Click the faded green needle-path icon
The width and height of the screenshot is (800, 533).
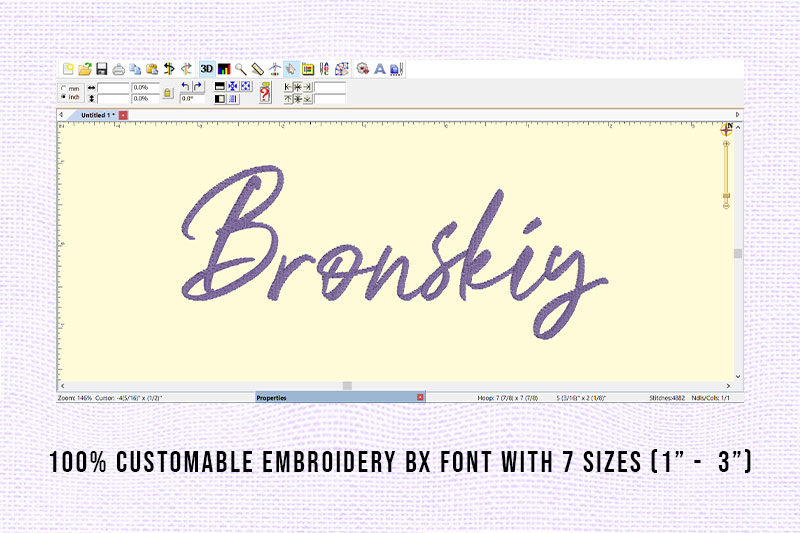pos(186,69)
